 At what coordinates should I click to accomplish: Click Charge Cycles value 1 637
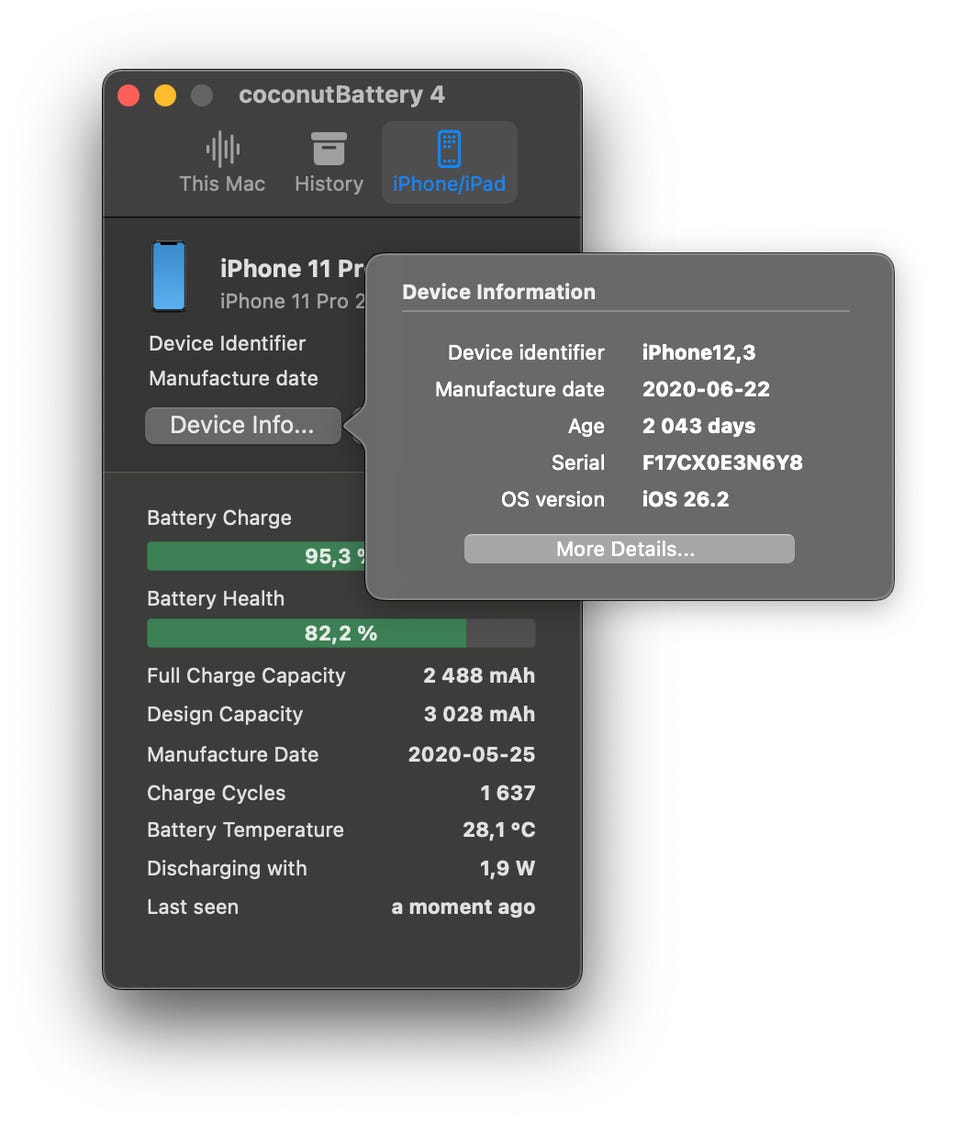pos(508,794)
